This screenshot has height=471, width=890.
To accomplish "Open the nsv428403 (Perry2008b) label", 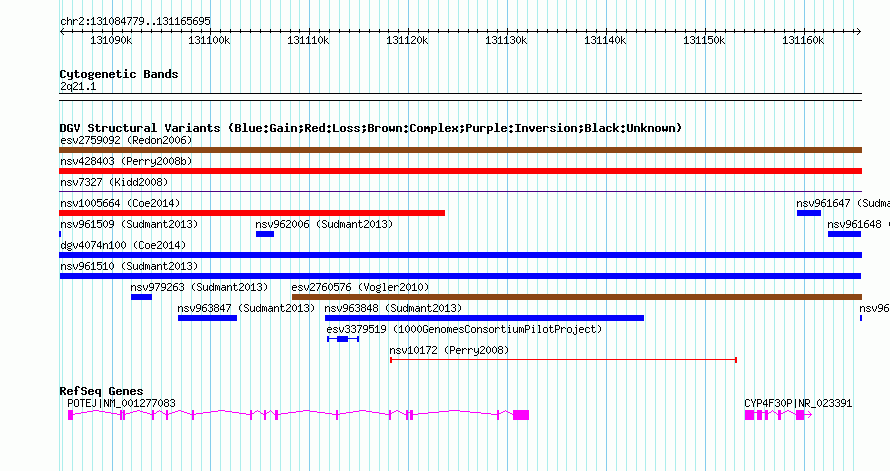I will [x=126, y=161].
